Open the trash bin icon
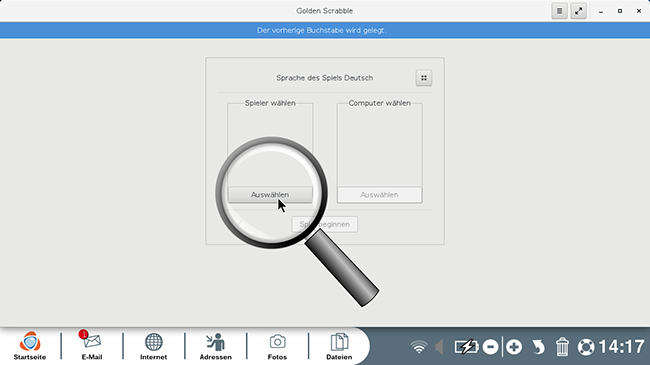The height and width of the screenshot is (365, 650). pos(562,347)
